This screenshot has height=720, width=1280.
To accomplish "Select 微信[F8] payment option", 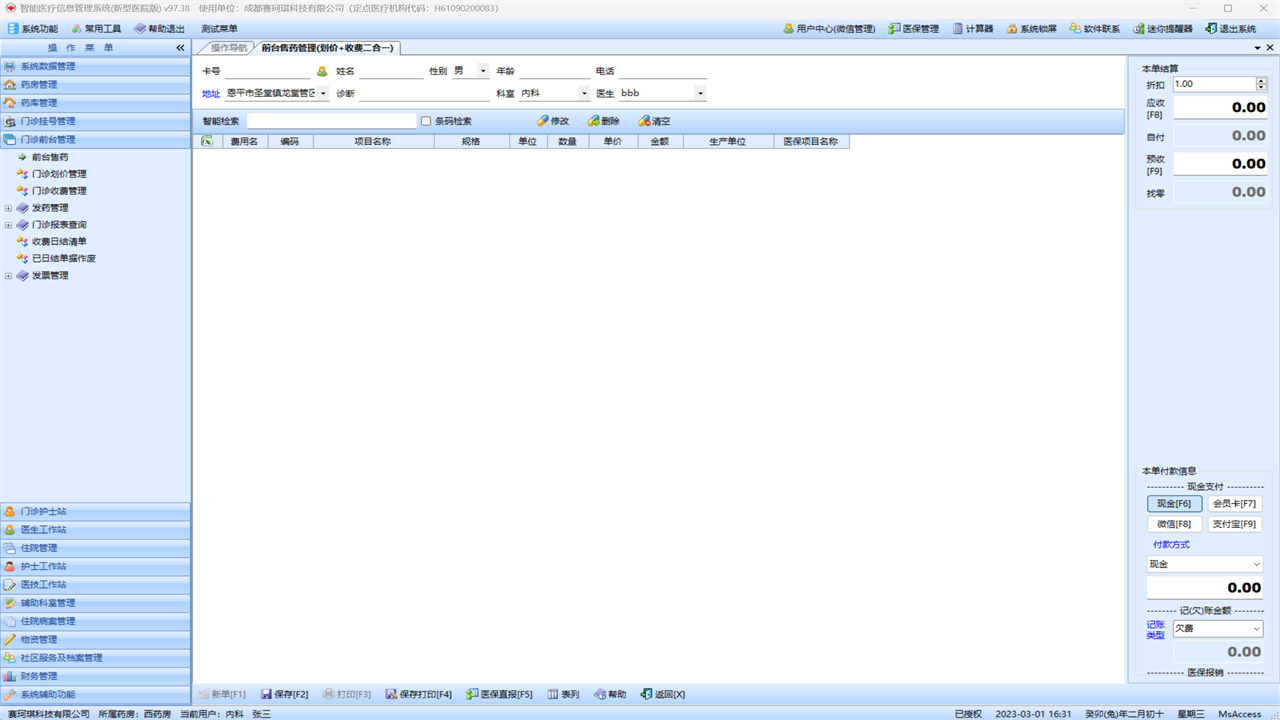I will pyautogui.click(x=1173, y=524).
